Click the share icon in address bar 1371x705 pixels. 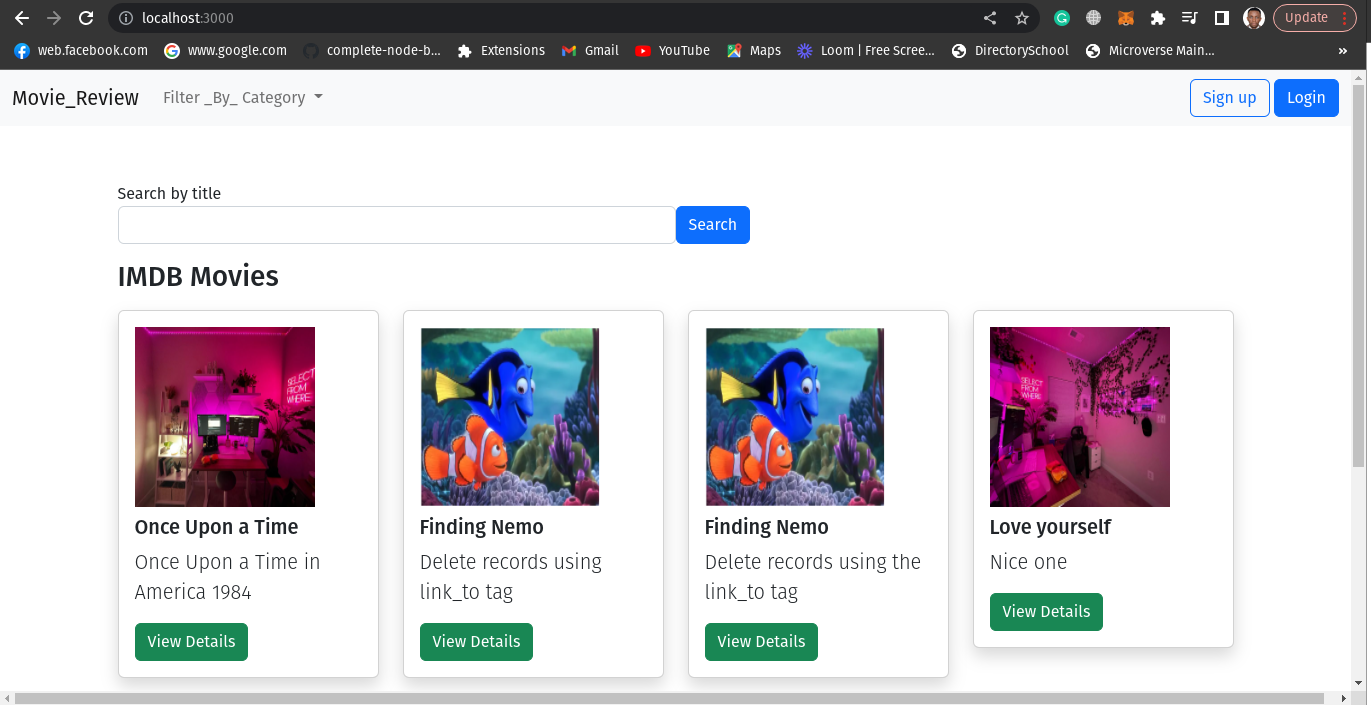990,18
